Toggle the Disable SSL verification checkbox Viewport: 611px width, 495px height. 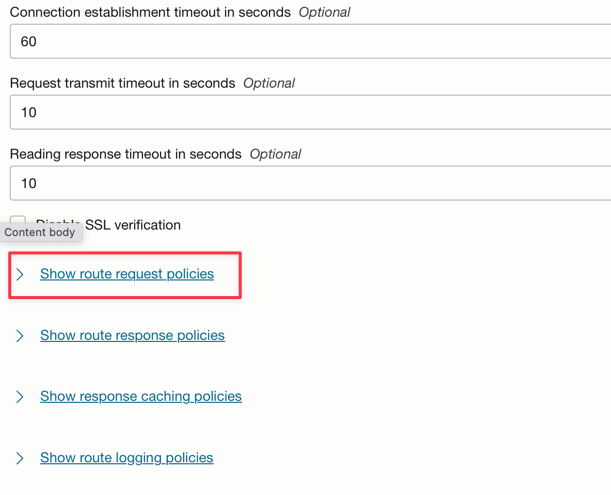(x=18, y=221)
